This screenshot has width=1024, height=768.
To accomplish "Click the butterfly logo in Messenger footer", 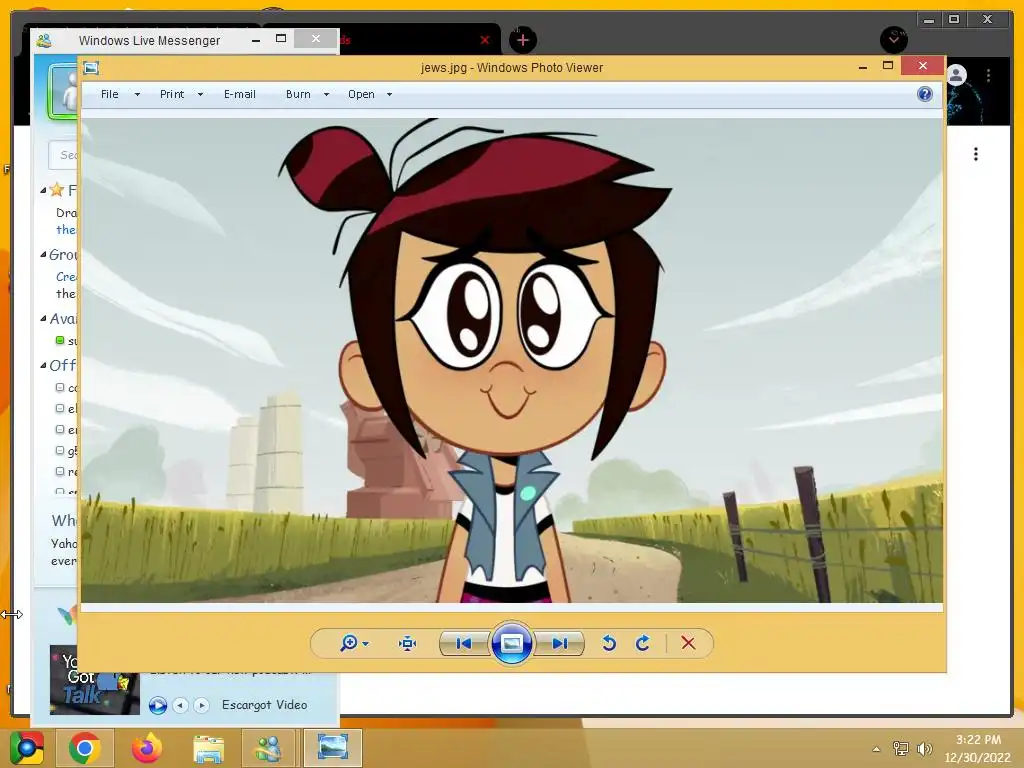I will coord(67,615).
